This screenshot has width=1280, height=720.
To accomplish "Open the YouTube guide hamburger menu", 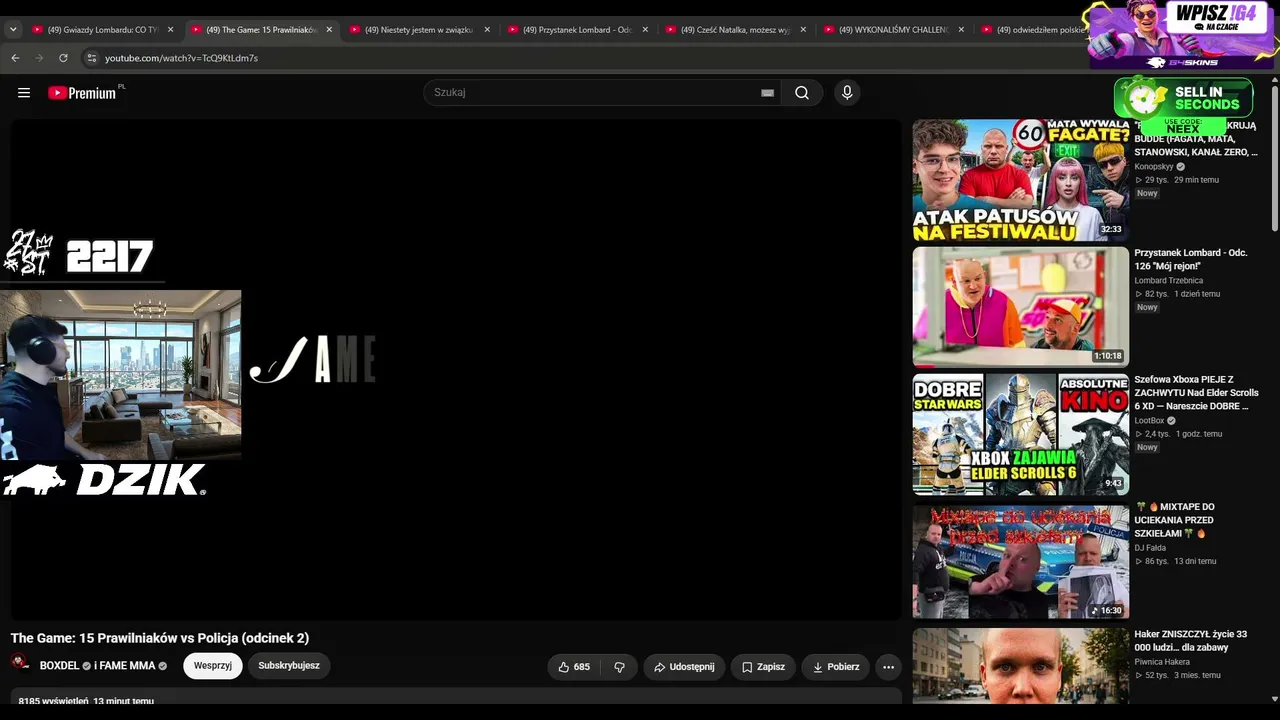I will (x=24, y=93).
